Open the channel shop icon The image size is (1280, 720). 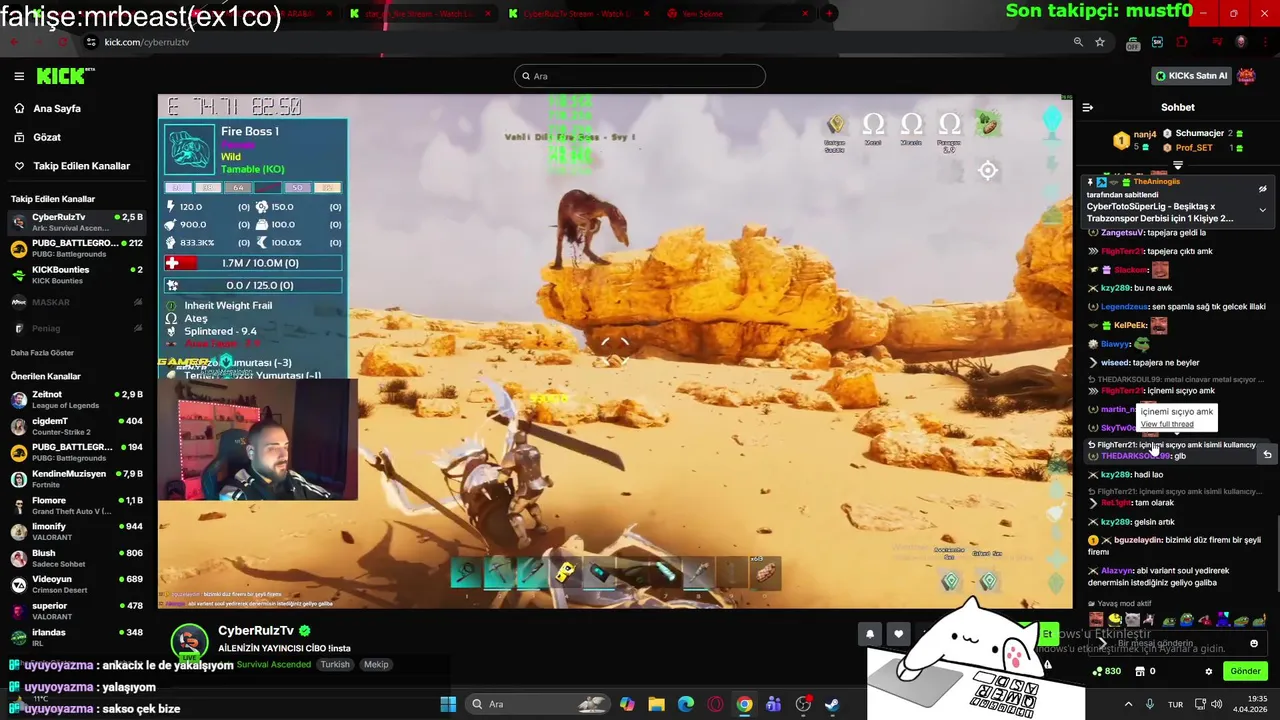(x=1140, y=671)
